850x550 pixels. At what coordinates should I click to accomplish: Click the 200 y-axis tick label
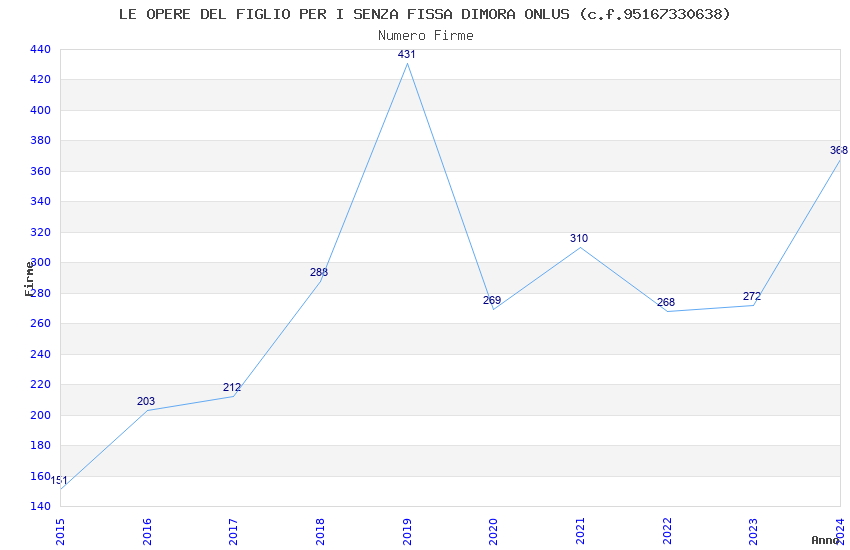click(x=40, y=415)
